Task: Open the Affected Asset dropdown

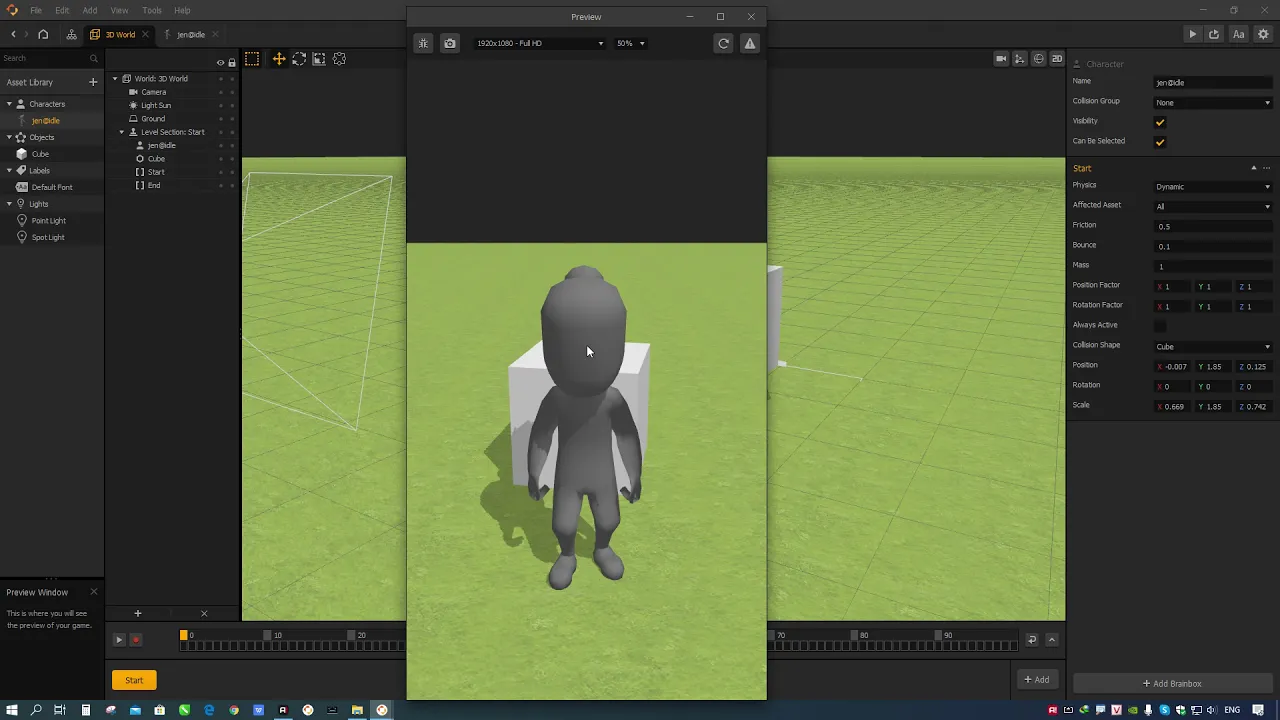Action: (x=1213, y=206)
